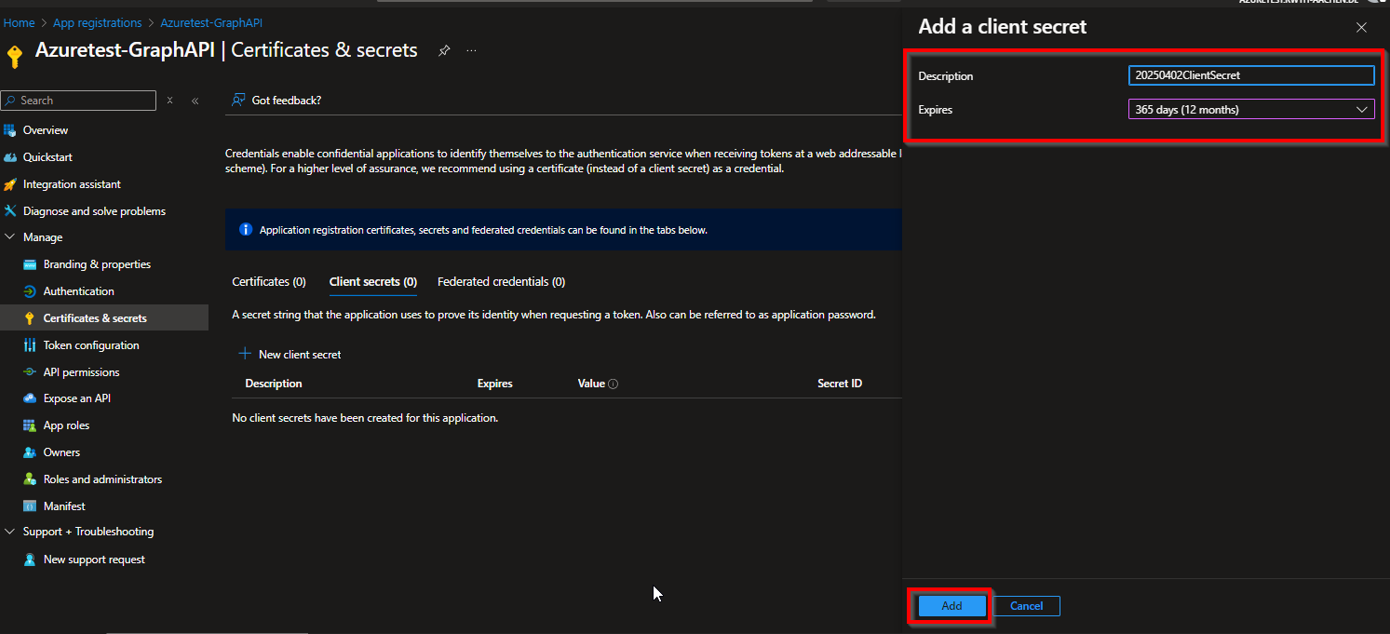Open Token configuration in sidebar
Image resolution: width=1390 pixels, height=634 pixels.
point(91,345)
